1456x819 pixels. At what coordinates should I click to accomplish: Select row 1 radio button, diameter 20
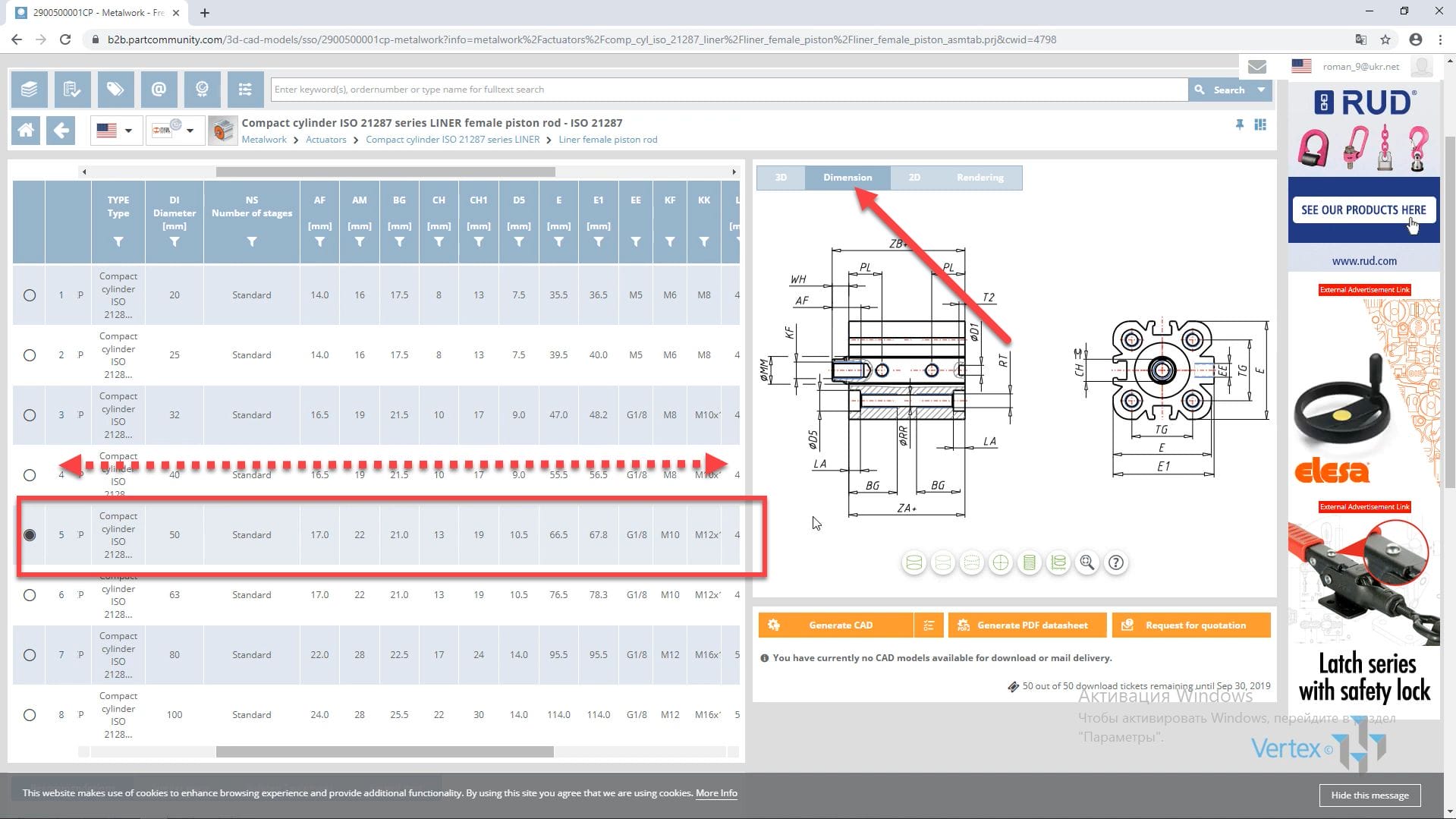(x=30, y=295)
